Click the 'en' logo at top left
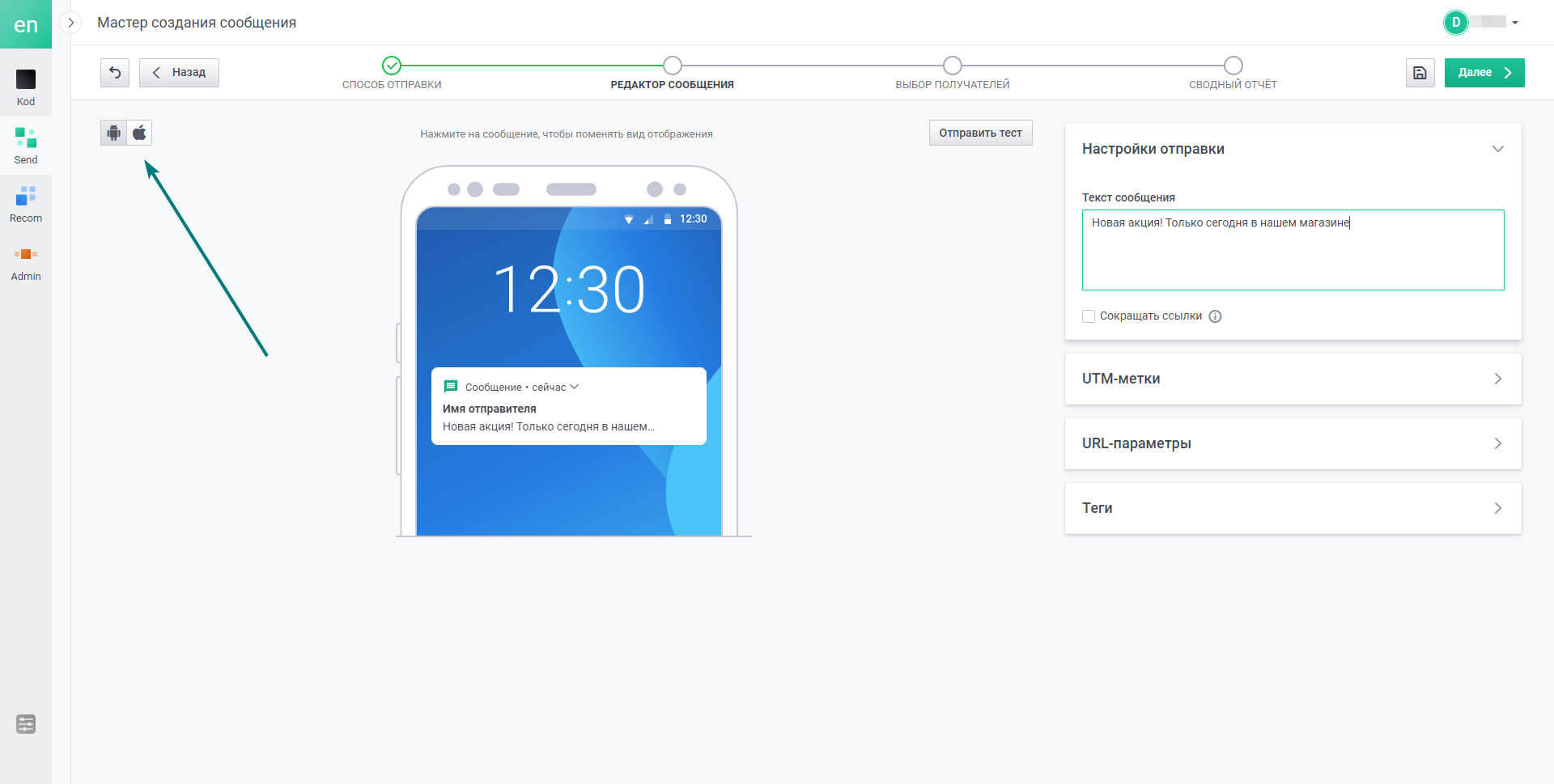 pos(26,24)
